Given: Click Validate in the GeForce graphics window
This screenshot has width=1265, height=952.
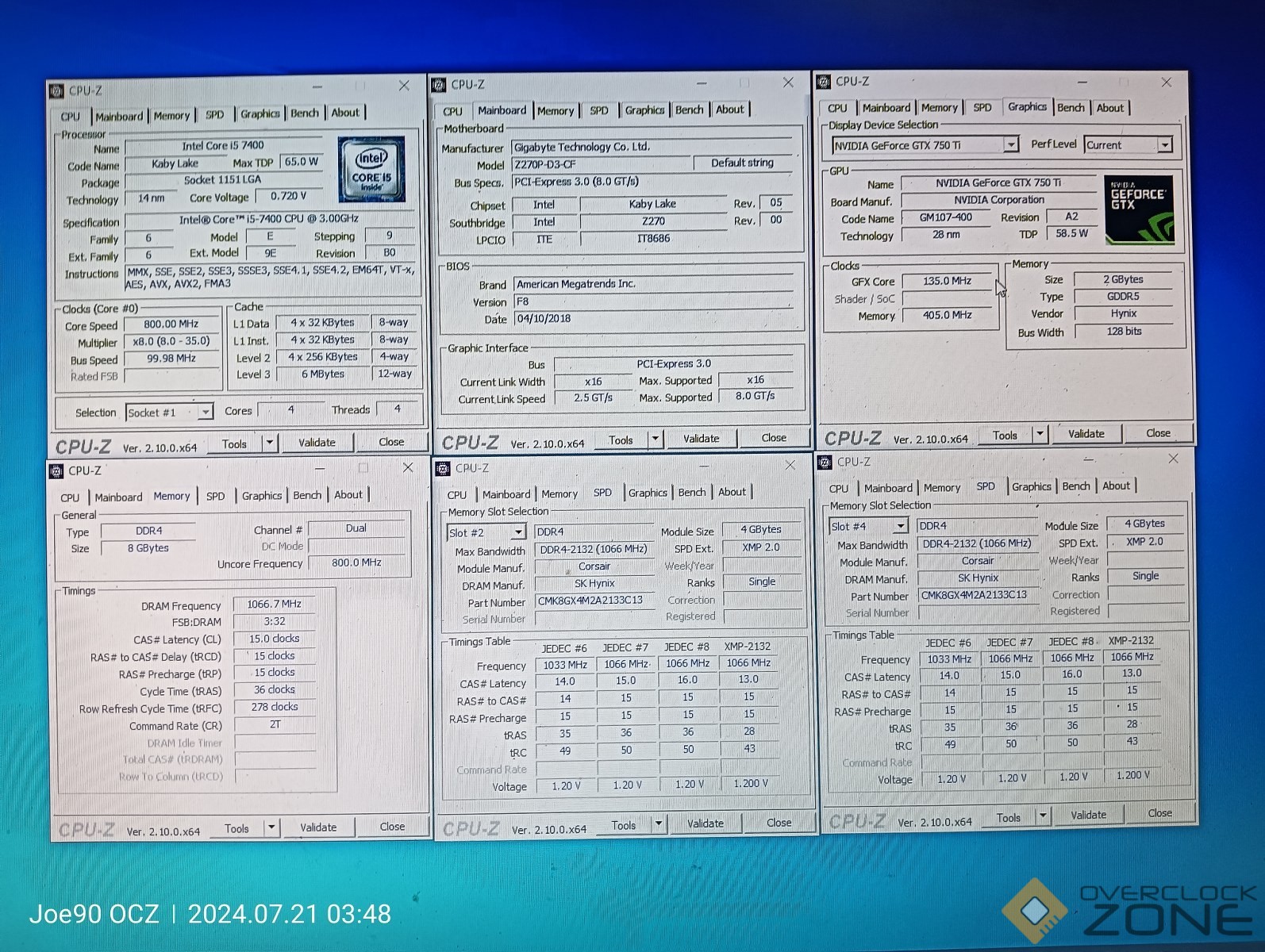Looking at the screenshot, I should tap(1086, 434).
